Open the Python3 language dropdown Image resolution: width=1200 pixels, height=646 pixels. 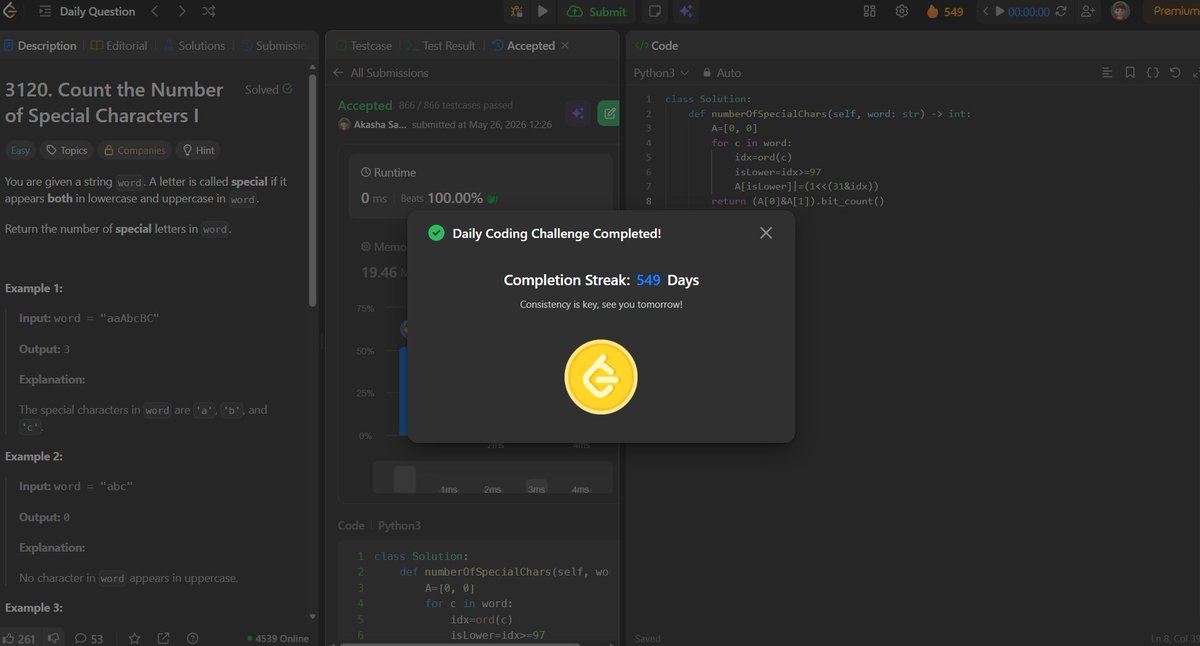(x=661, y=72)
